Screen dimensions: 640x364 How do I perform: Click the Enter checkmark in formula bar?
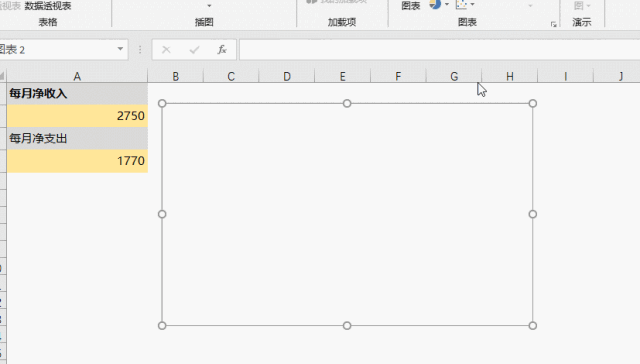click(x=194, y=50)
